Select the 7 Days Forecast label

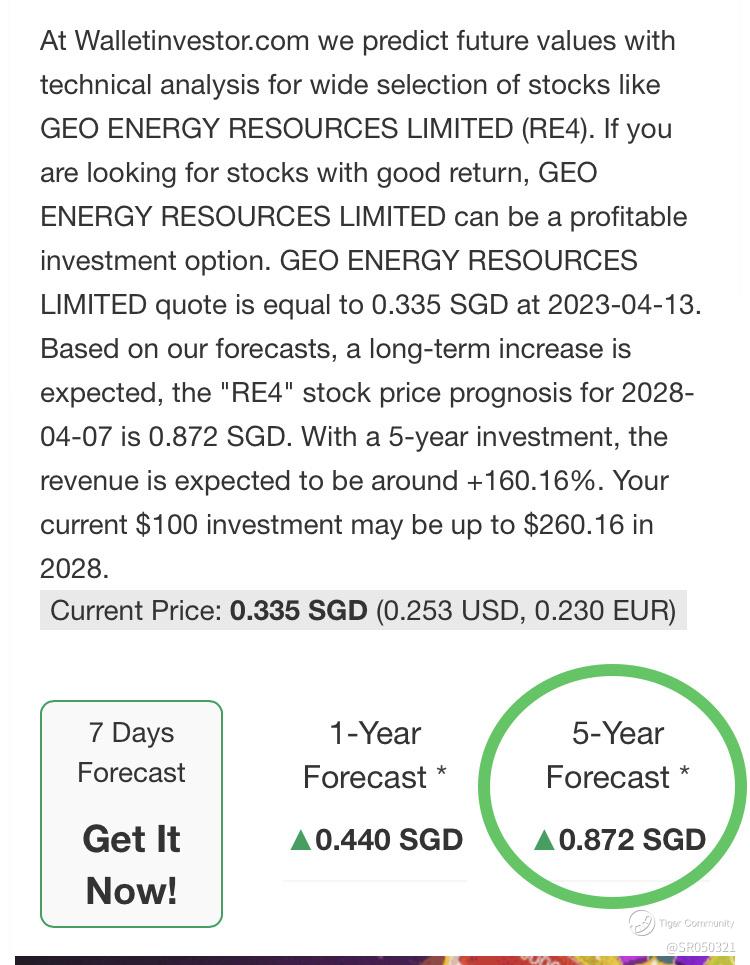click(x=131, y=752)
